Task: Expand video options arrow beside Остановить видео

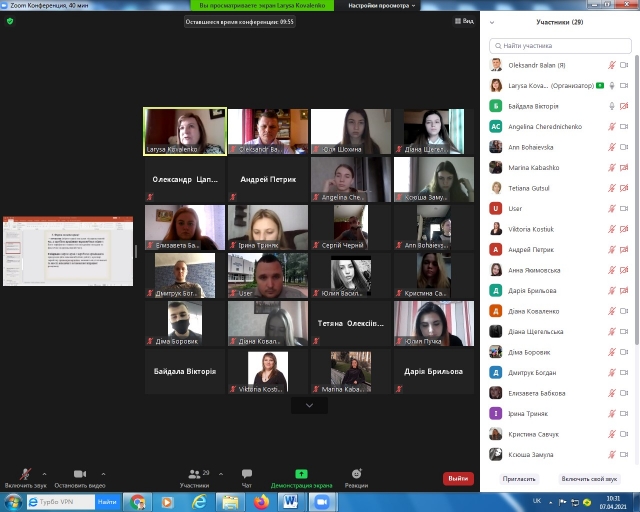Action: [x=103, y=474]
